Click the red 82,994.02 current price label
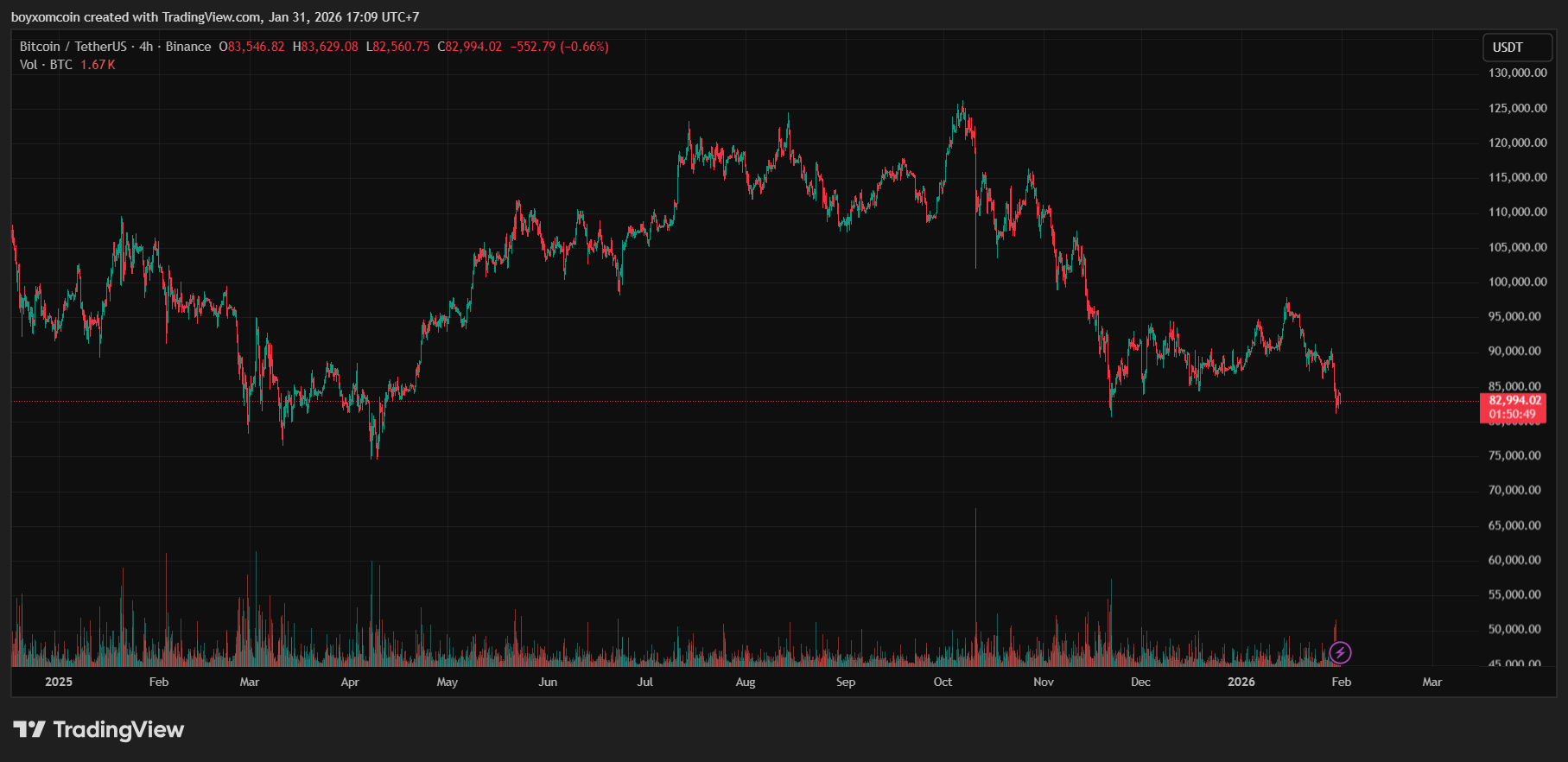 (1514, 401)
